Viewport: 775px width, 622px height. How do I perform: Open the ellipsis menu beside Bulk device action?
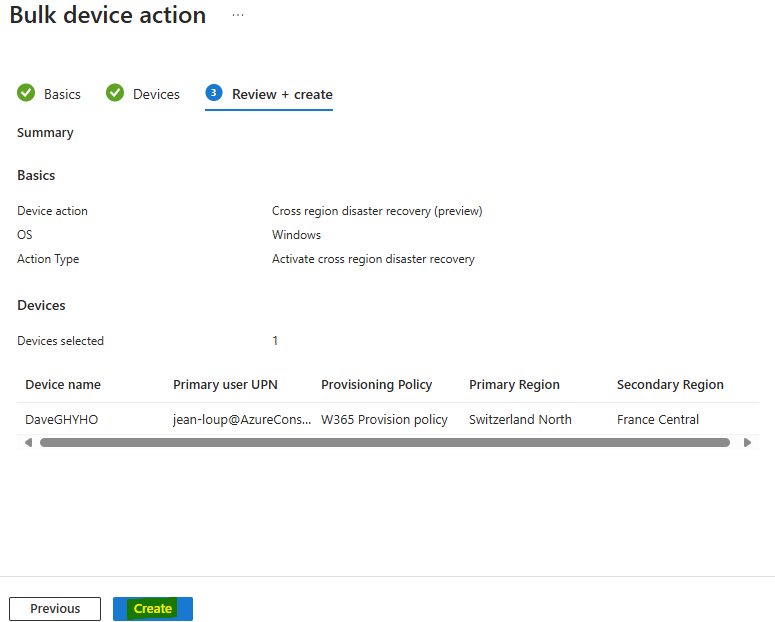(238, 15)
